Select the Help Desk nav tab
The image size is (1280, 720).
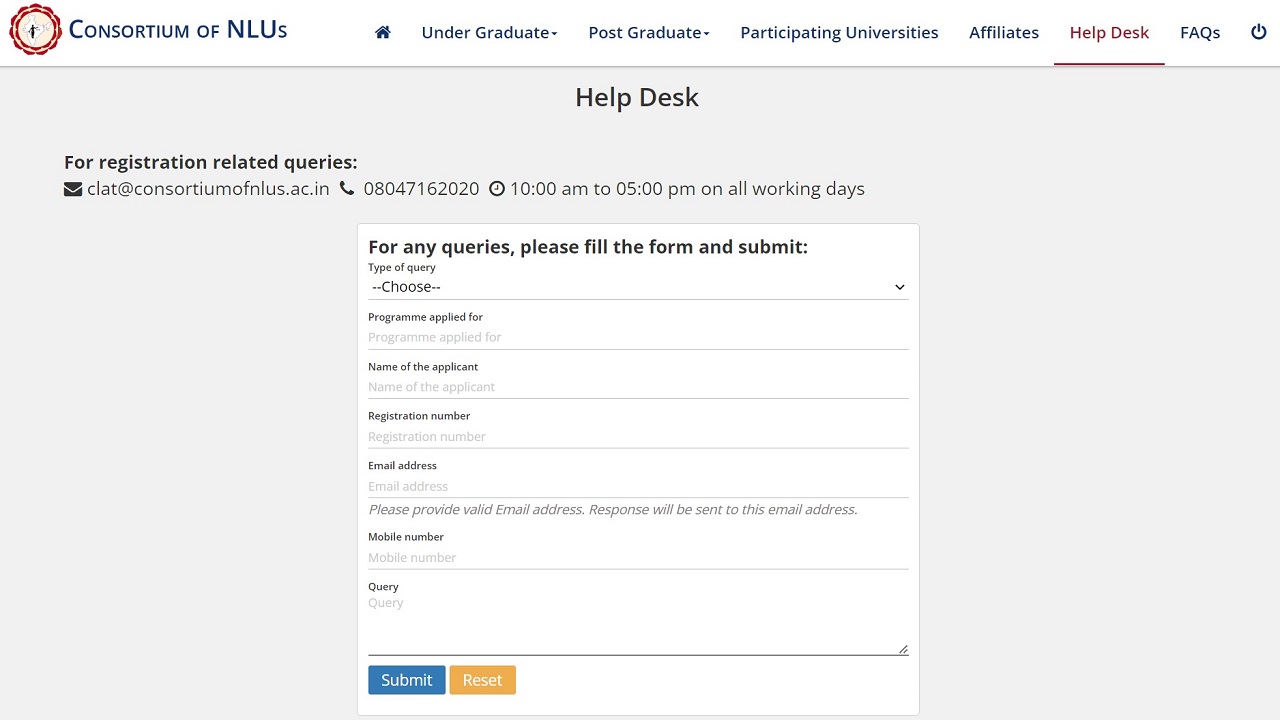pos(1109,32)
